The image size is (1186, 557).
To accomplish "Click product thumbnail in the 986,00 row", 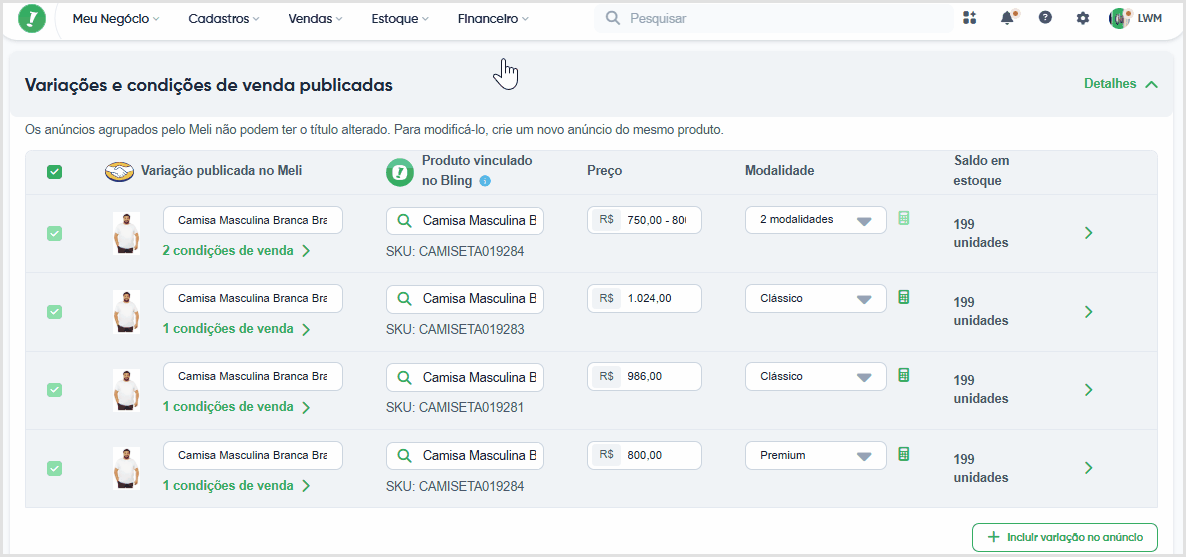I will tap(126, 390).
